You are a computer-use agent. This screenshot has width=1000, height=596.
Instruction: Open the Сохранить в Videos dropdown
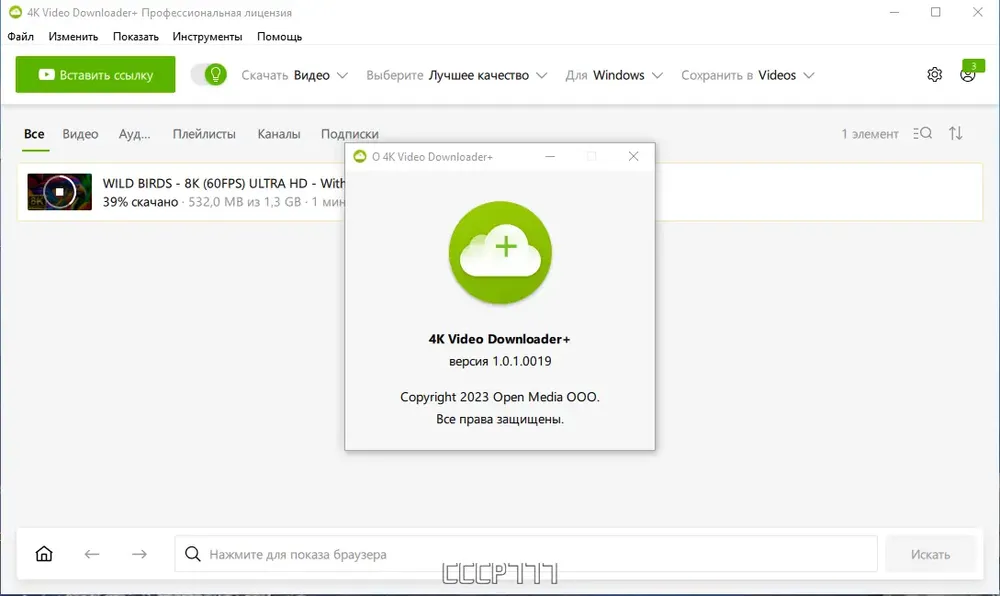(x=747, y=75)
